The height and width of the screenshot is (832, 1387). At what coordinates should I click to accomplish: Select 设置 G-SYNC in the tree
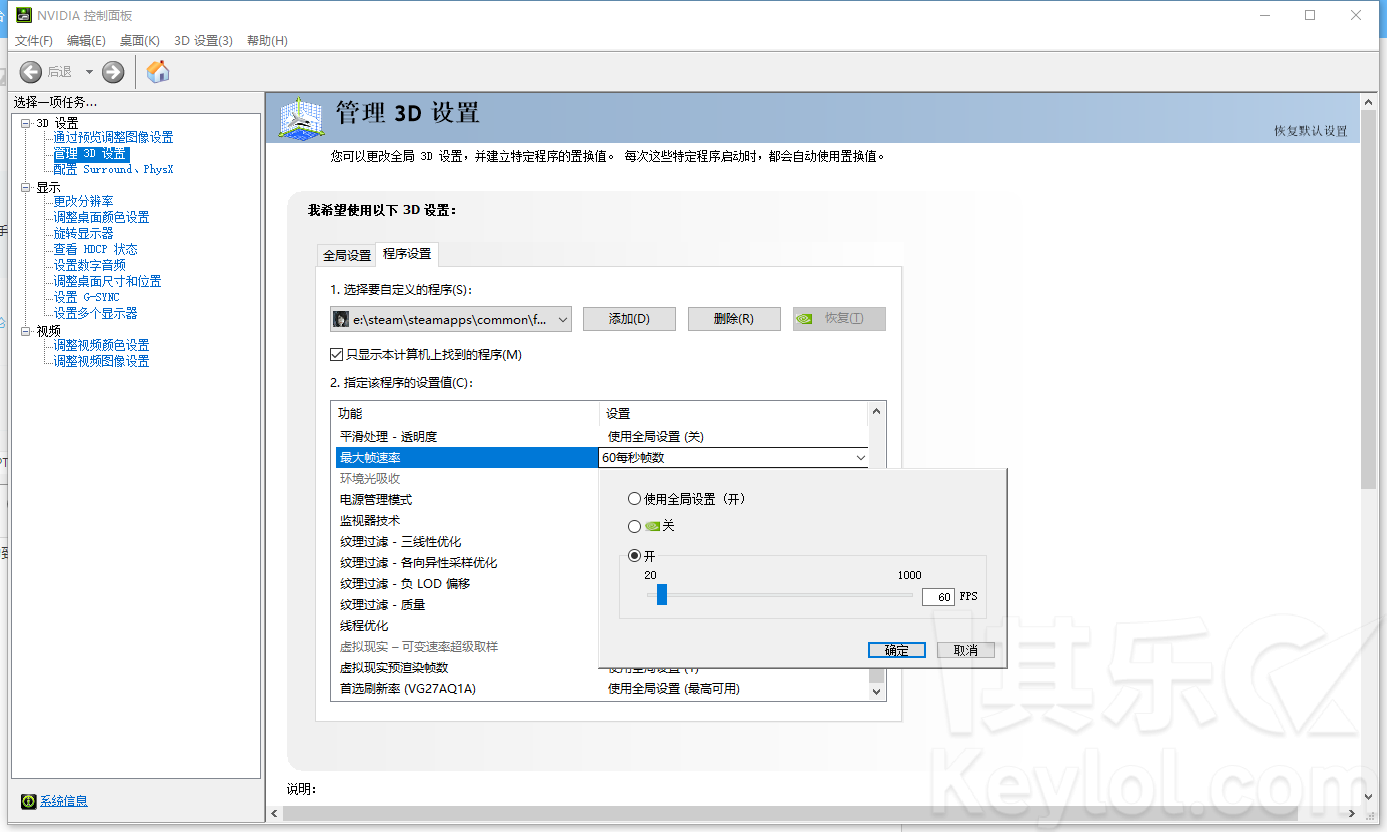coord(86,297)
